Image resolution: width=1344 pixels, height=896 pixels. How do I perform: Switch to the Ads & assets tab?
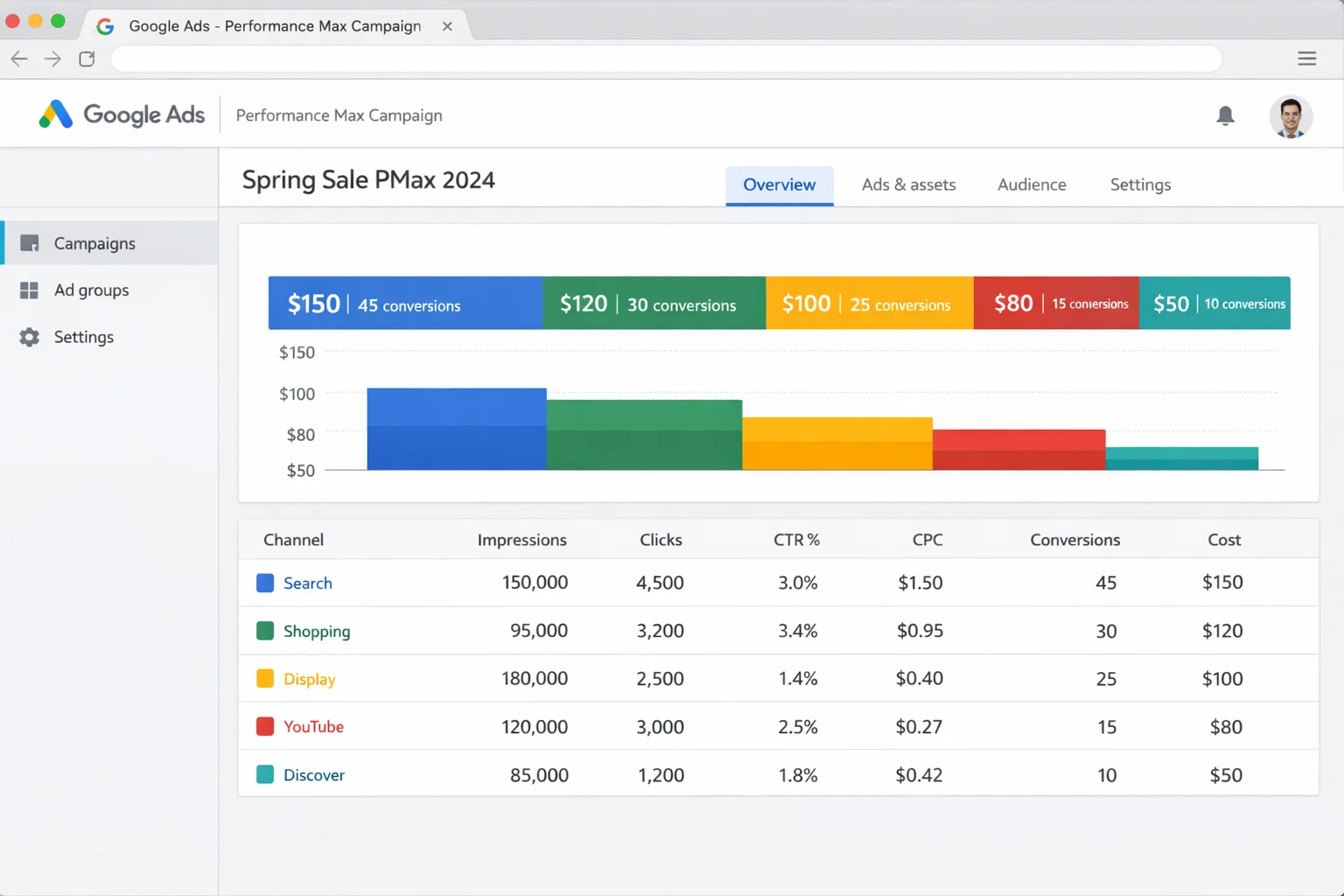pyautogui.click(x=908, y=185)
